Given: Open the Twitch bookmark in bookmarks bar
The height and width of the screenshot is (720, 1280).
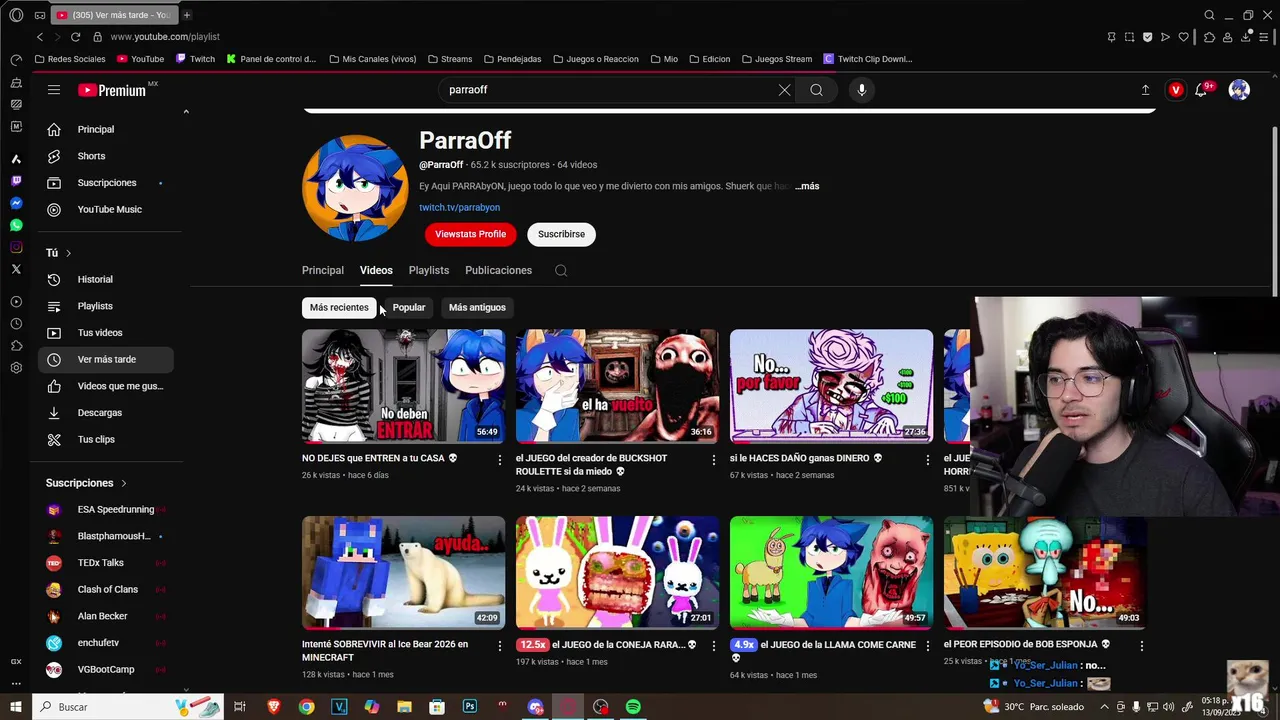Looking at the screenshot, I should (195, 59).
